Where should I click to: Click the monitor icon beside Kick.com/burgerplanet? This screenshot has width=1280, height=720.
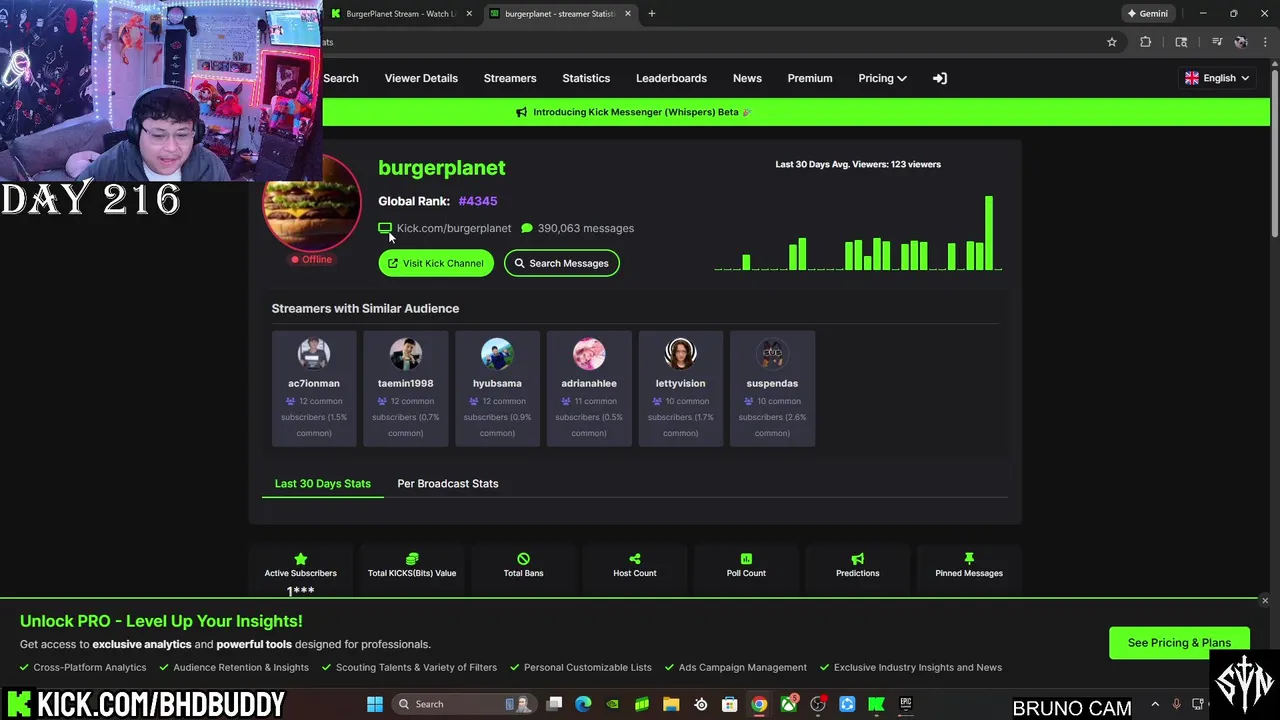coord(385,228)
